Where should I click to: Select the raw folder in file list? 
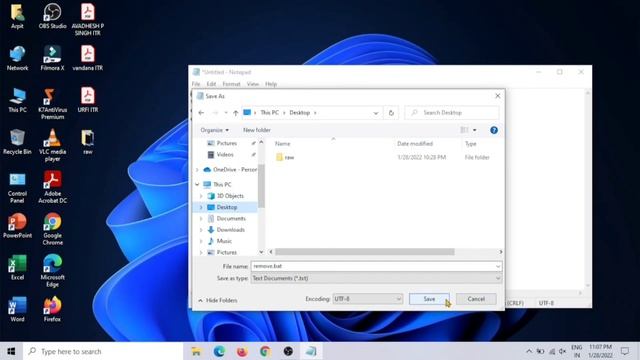289,157
